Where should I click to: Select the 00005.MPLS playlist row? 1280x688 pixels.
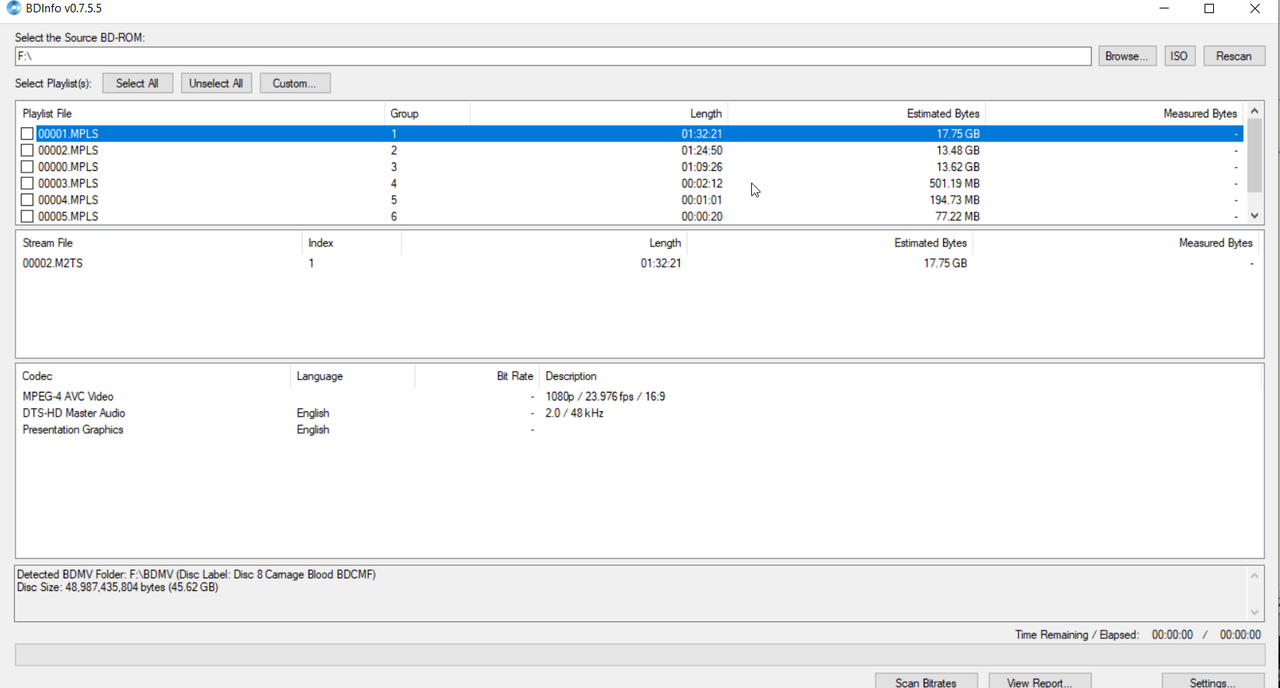pyautogui.click(x=630, y=216)
